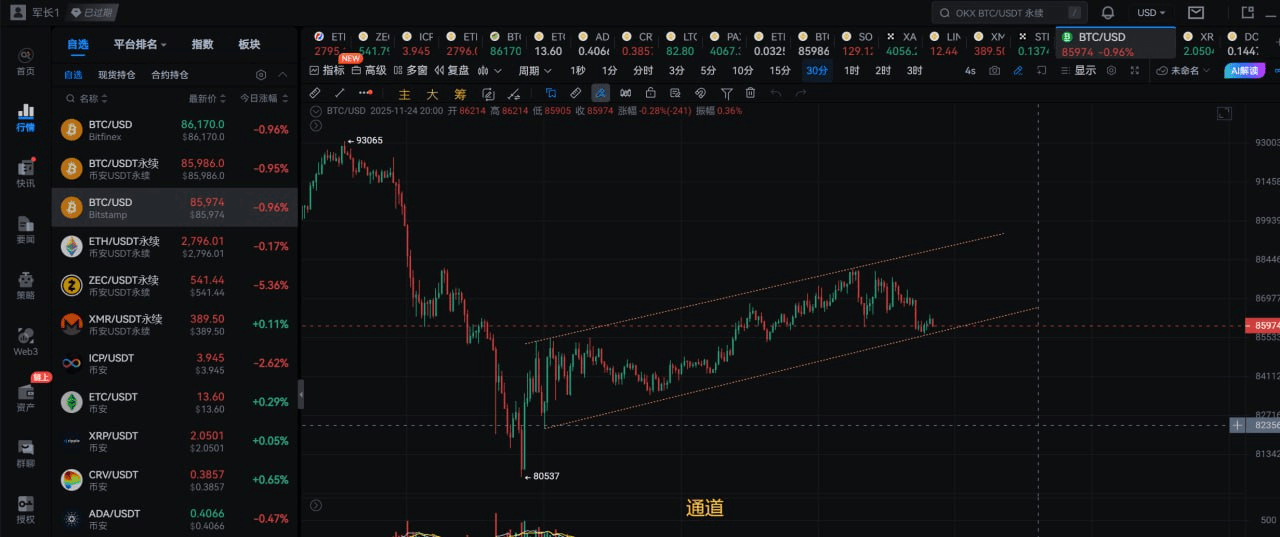Toggle the 大 indicator button

coord(432,94)
